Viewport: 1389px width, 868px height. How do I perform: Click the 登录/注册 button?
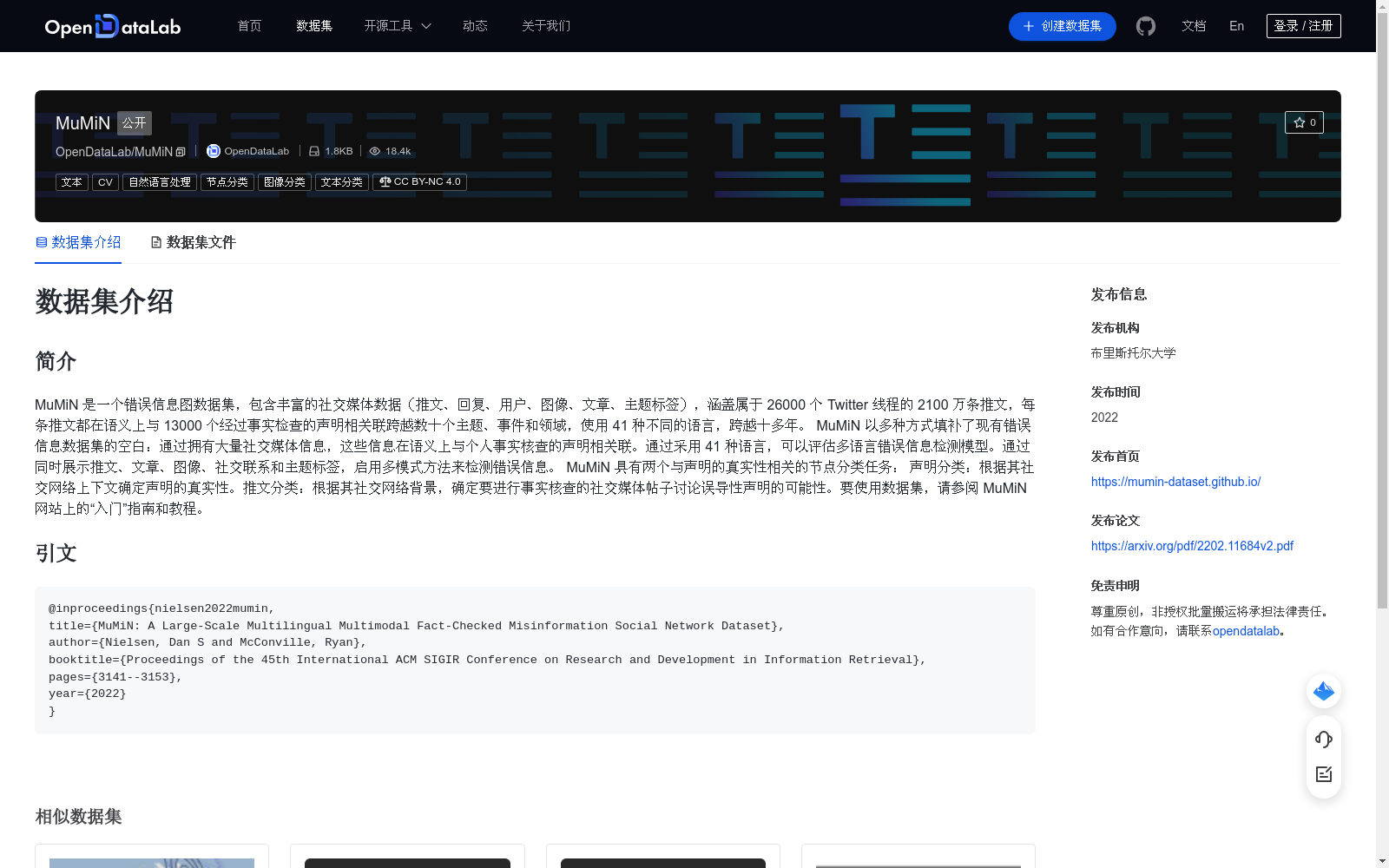1303,25
